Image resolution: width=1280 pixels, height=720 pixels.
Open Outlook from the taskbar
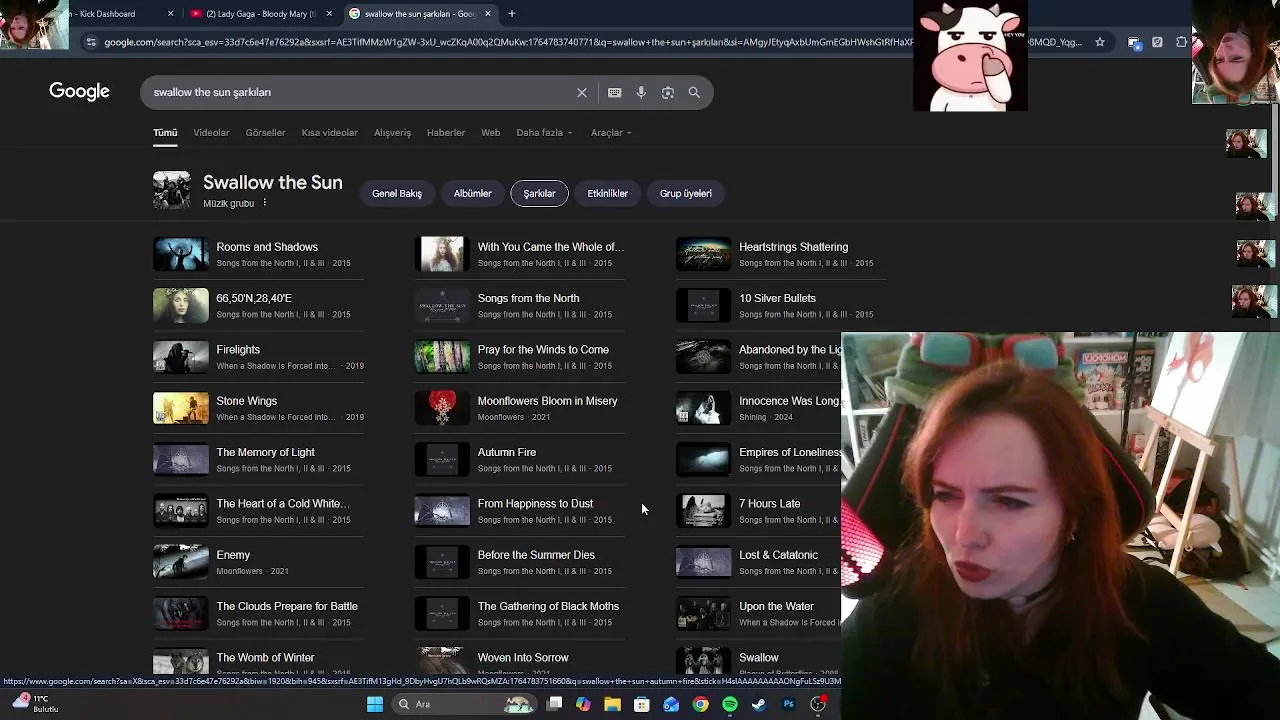point(671,704)
